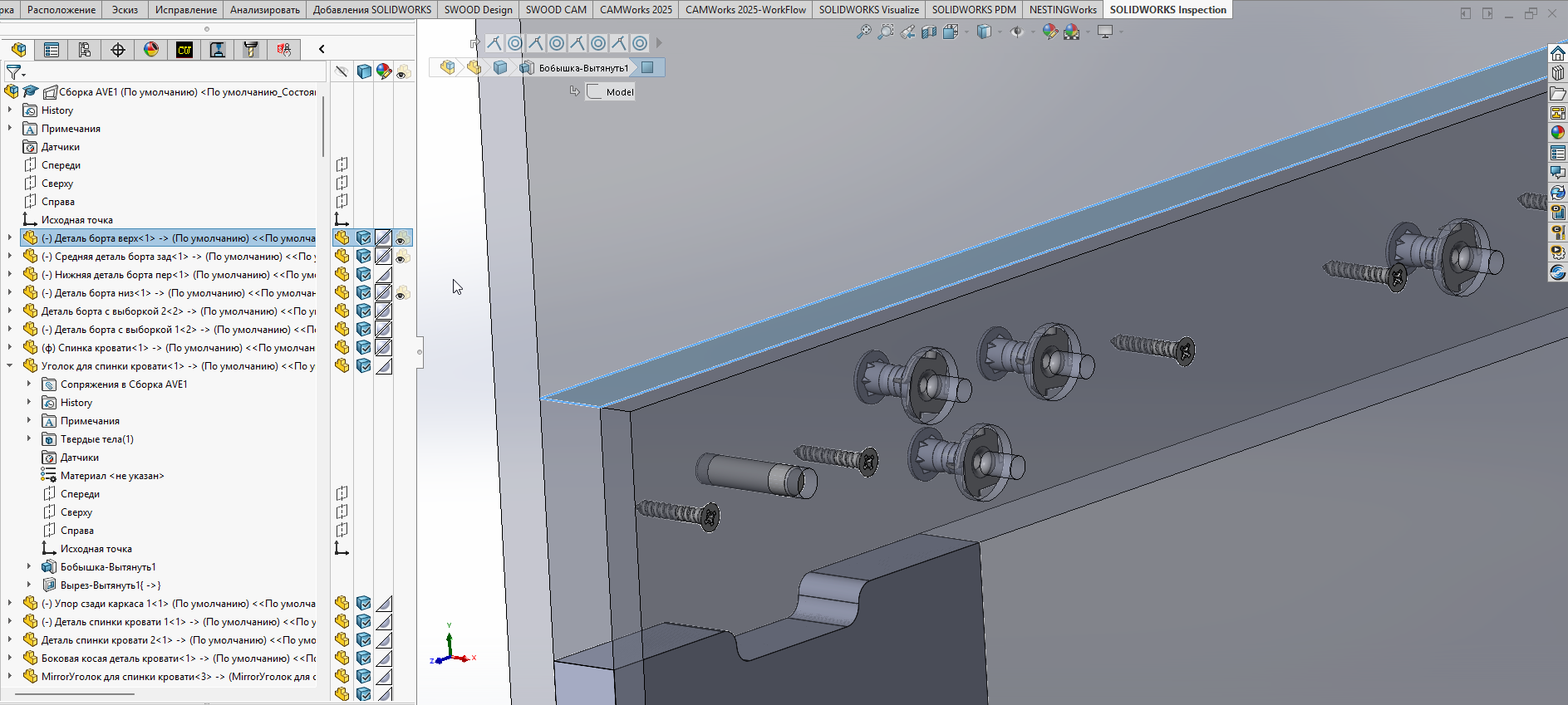Expand the Твердые тела(1) folder
Viewport: 1568px width, 705px height.
click(29, 439)
